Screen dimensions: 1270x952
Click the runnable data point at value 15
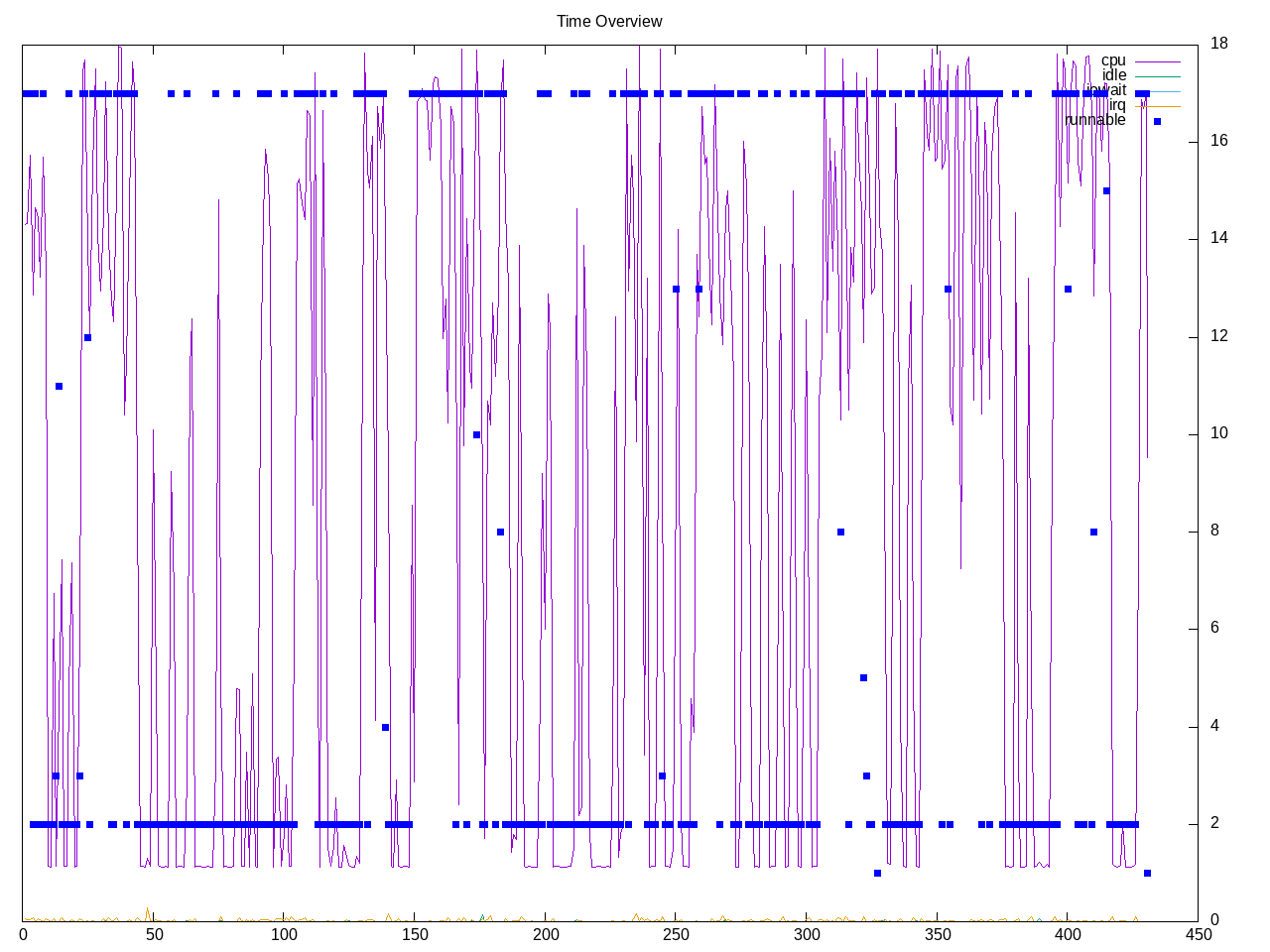click(1106, 190)
